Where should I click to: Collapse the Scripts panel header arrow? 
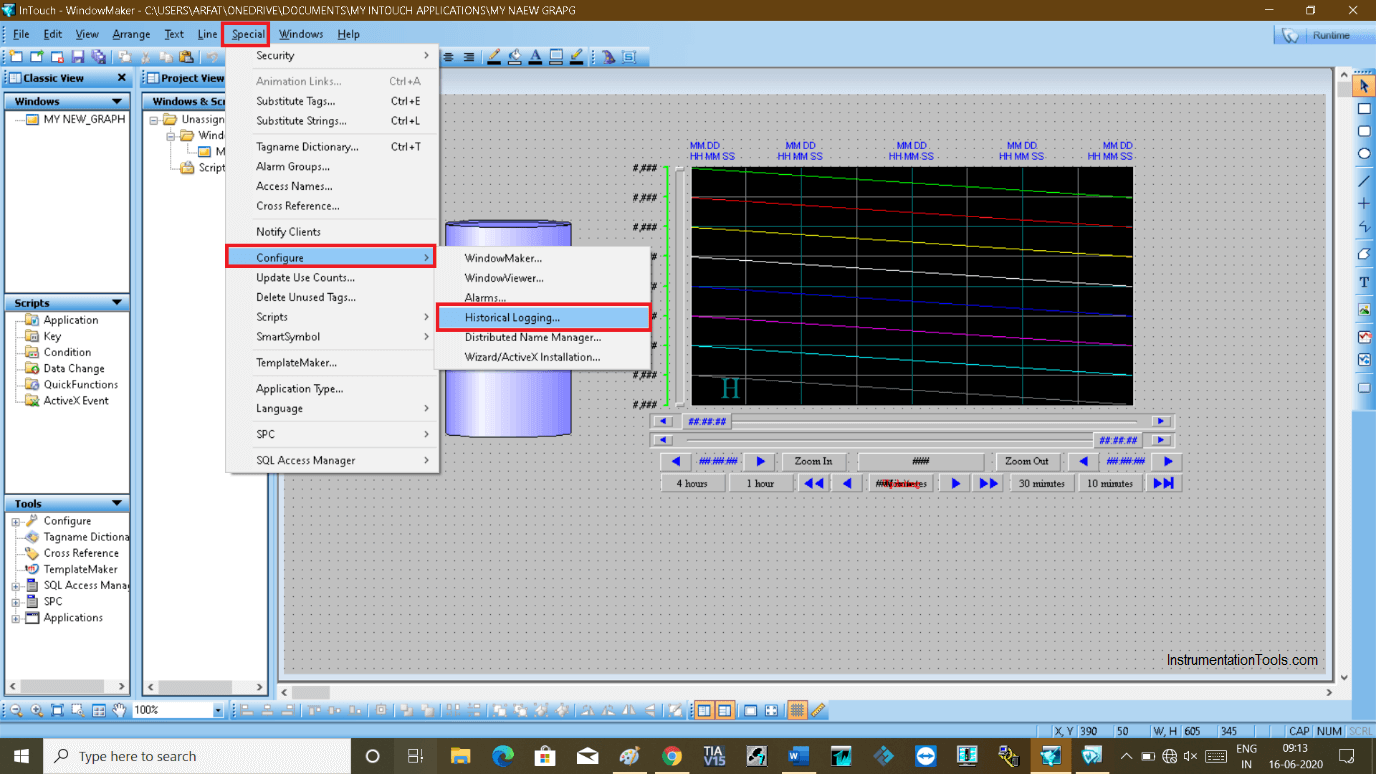(x=118, y=302)
